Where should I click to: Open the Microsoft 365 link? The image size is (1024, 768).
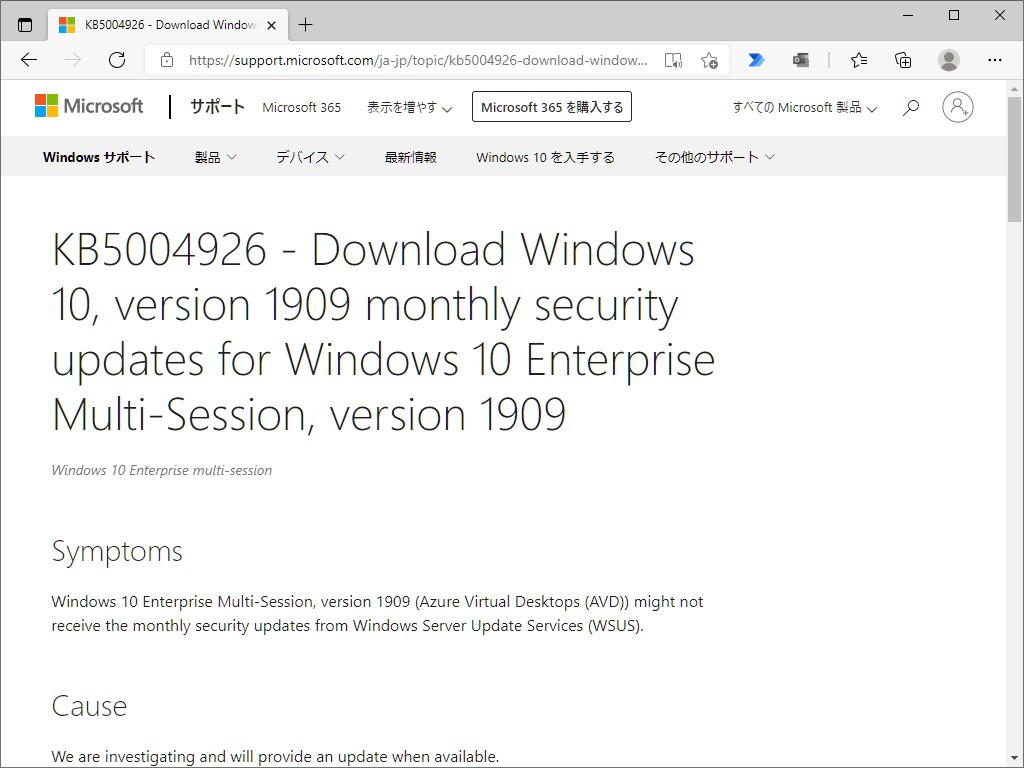click(302, 107)
